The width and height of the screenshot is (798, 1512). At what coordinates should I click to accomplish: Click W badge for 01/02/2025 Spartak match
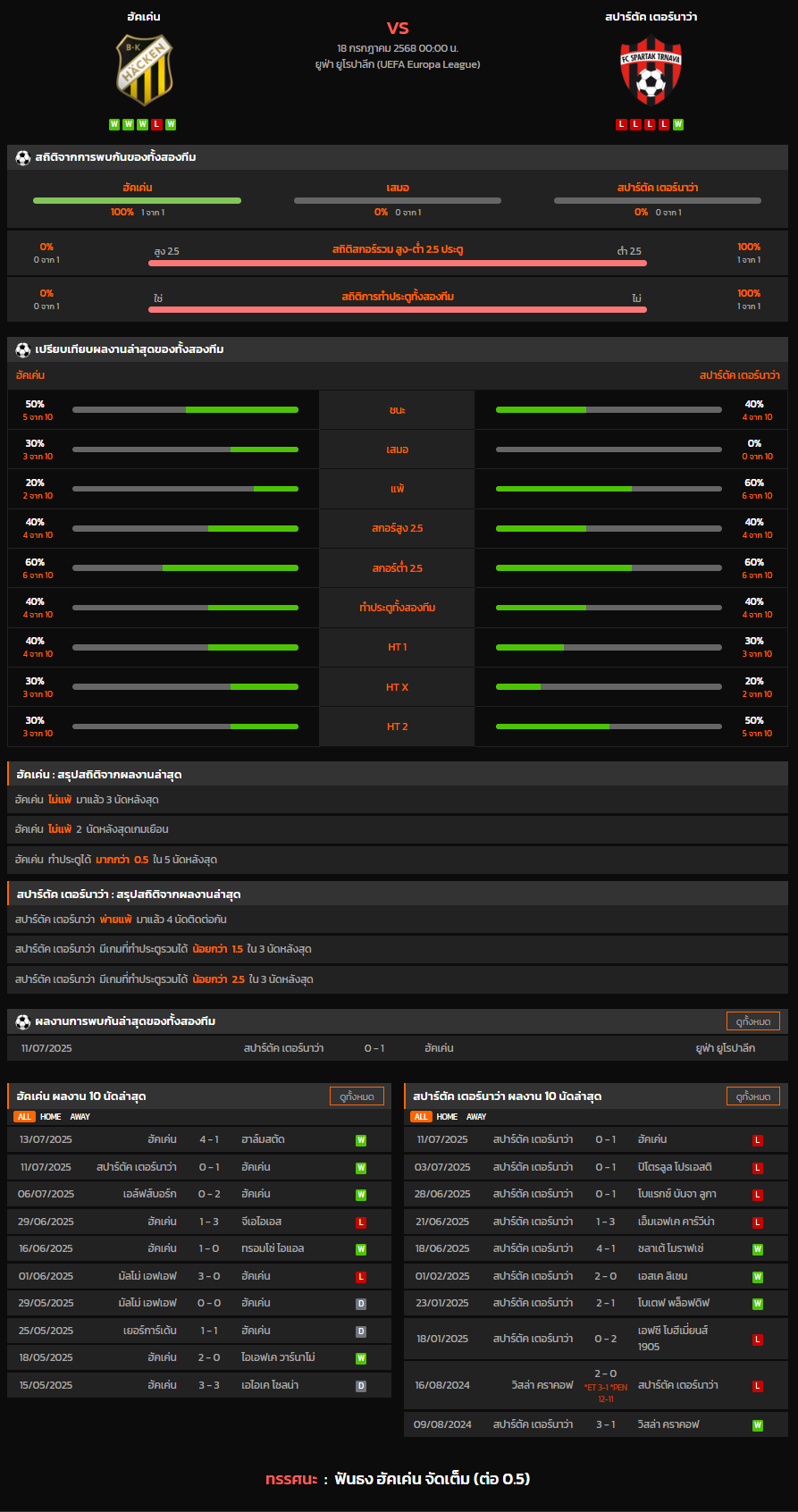pyautogui.click(x=758, y=1277)
